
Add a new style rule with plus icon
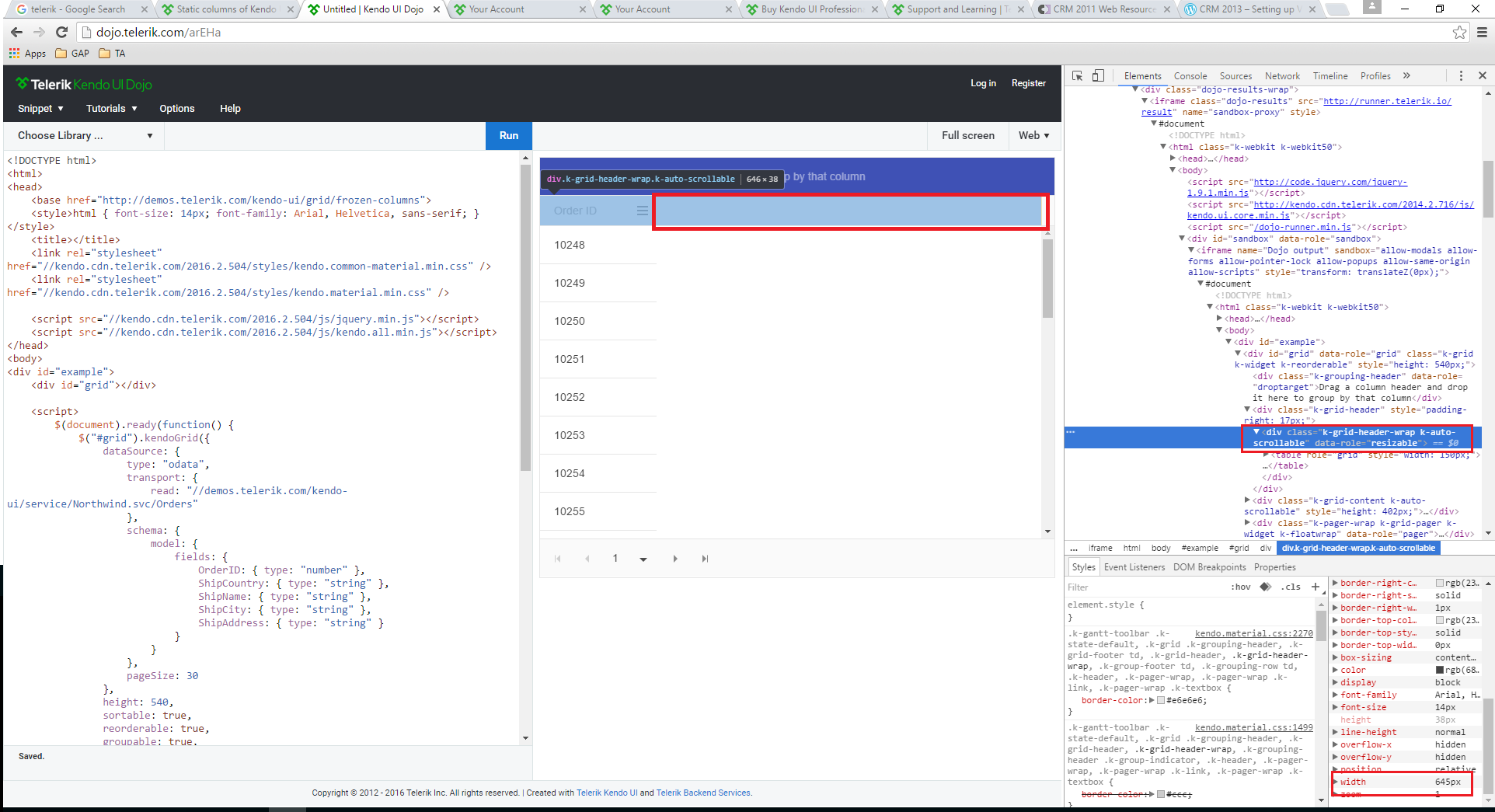pyautogui.click(x=1316, y=587)
